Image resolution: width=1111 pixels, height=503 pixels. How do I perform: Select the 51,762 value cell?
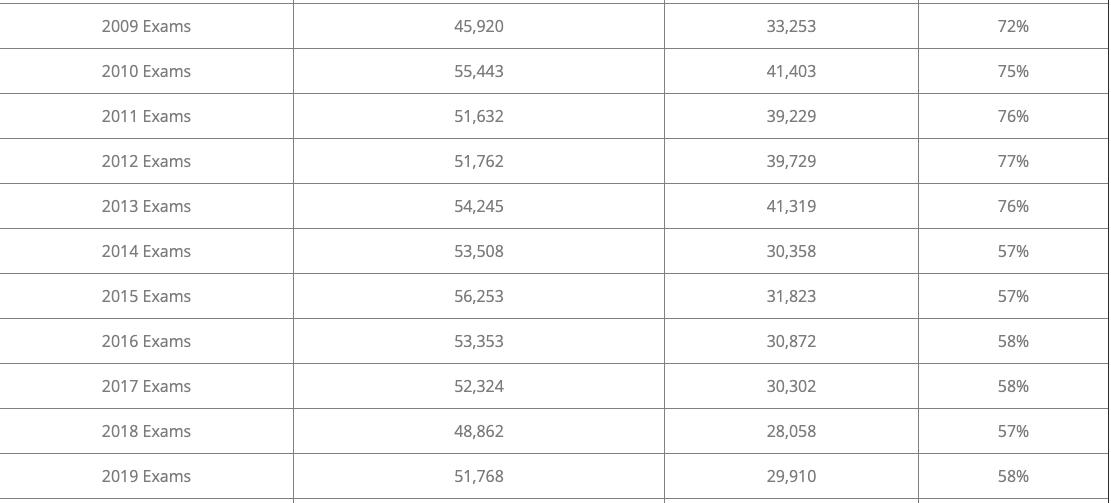click(x=479, y=161)
